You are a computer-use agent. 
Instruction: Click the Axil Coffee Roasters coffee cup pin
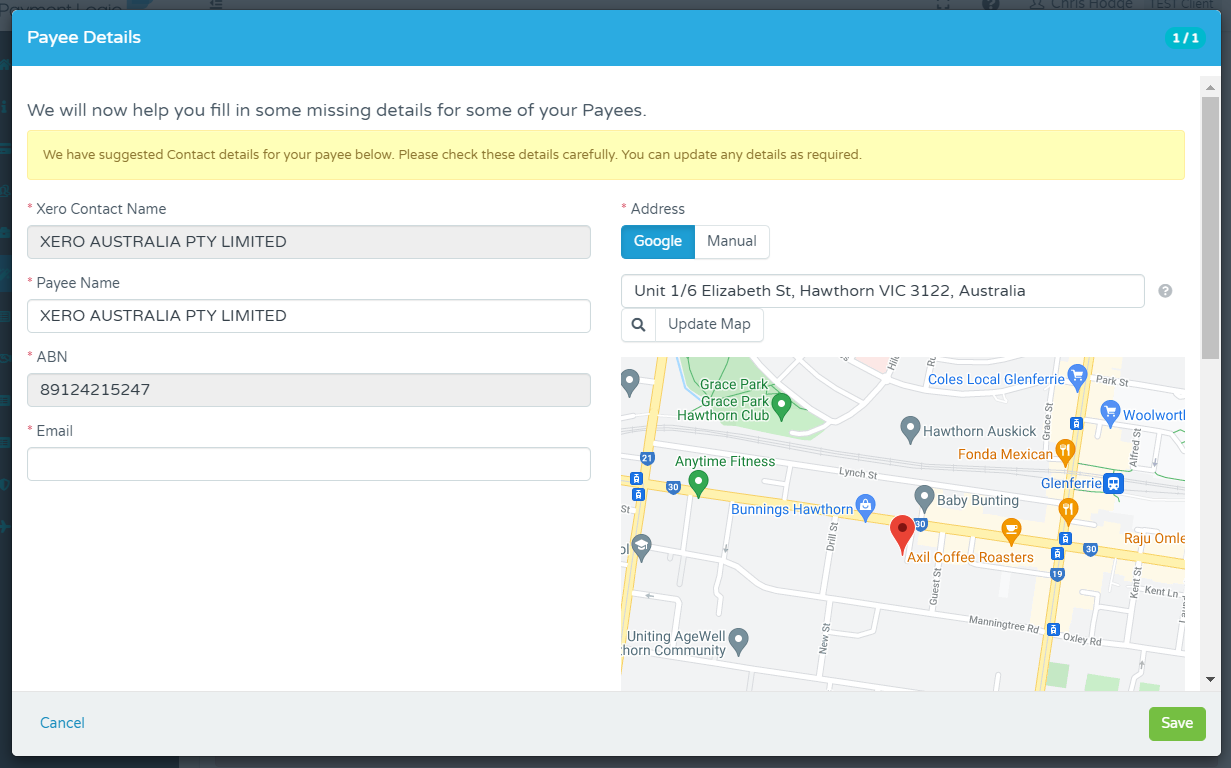[1011, 530]
